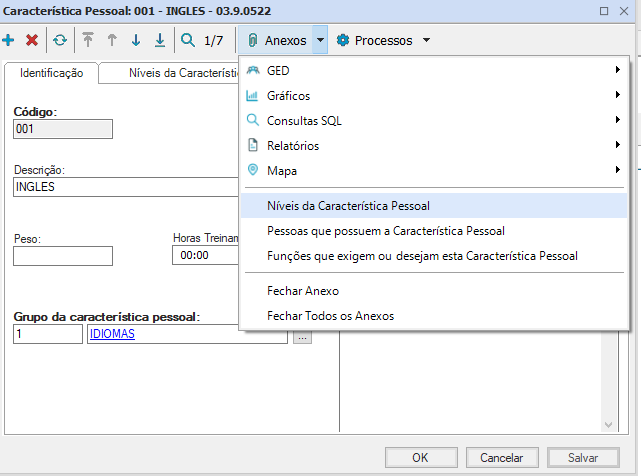Go to the first record arrow

[x=88, y=41]
